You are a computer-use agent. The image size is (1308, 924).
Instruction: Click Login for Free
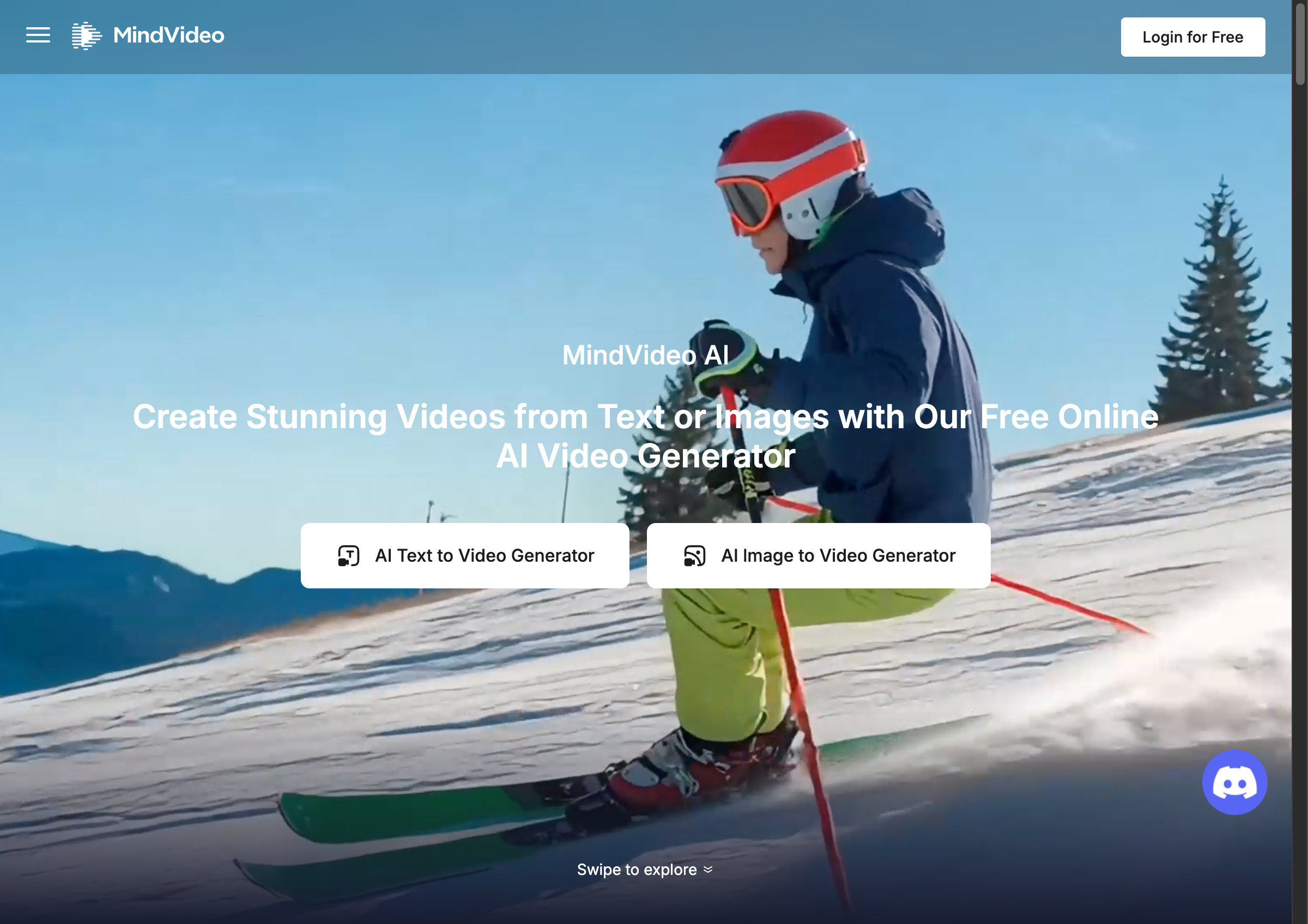click(1192, 37)
